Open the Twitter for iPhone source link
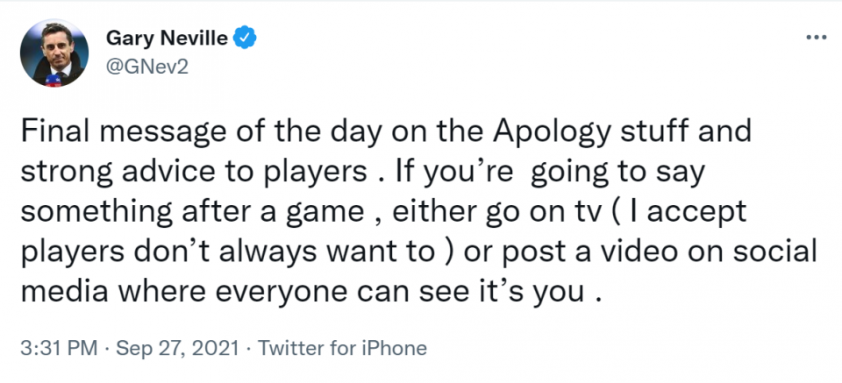The image size is (842, 383). click(343, 348)
